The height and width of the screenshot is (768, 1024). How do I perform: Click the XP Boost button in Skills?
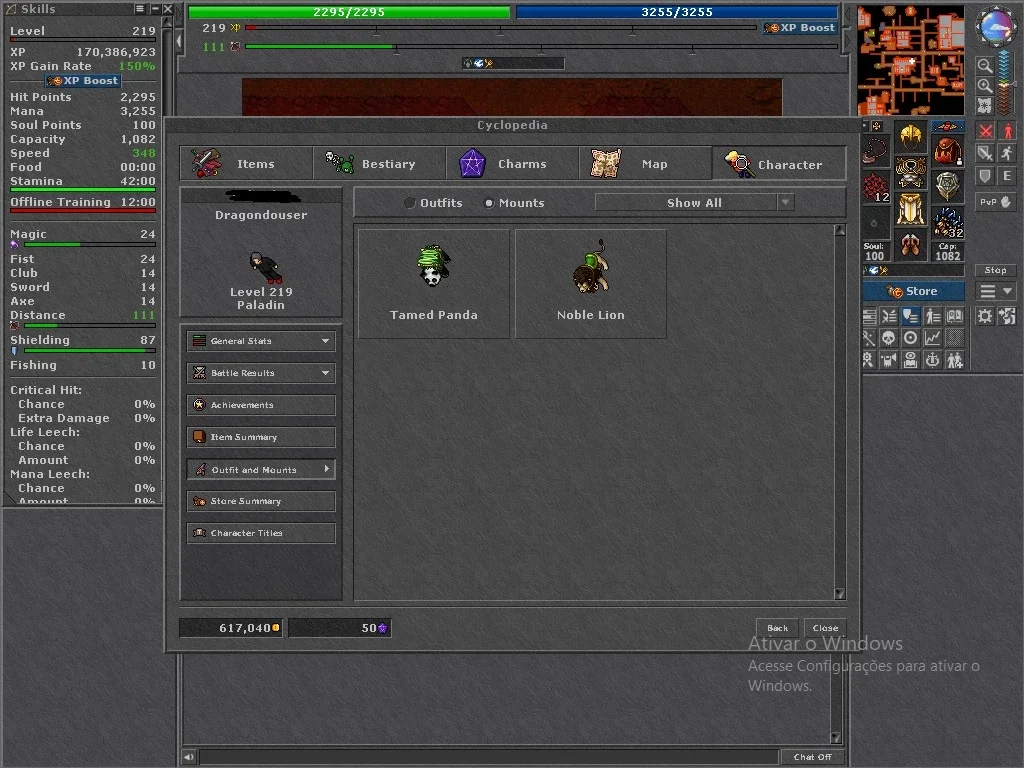83,80
